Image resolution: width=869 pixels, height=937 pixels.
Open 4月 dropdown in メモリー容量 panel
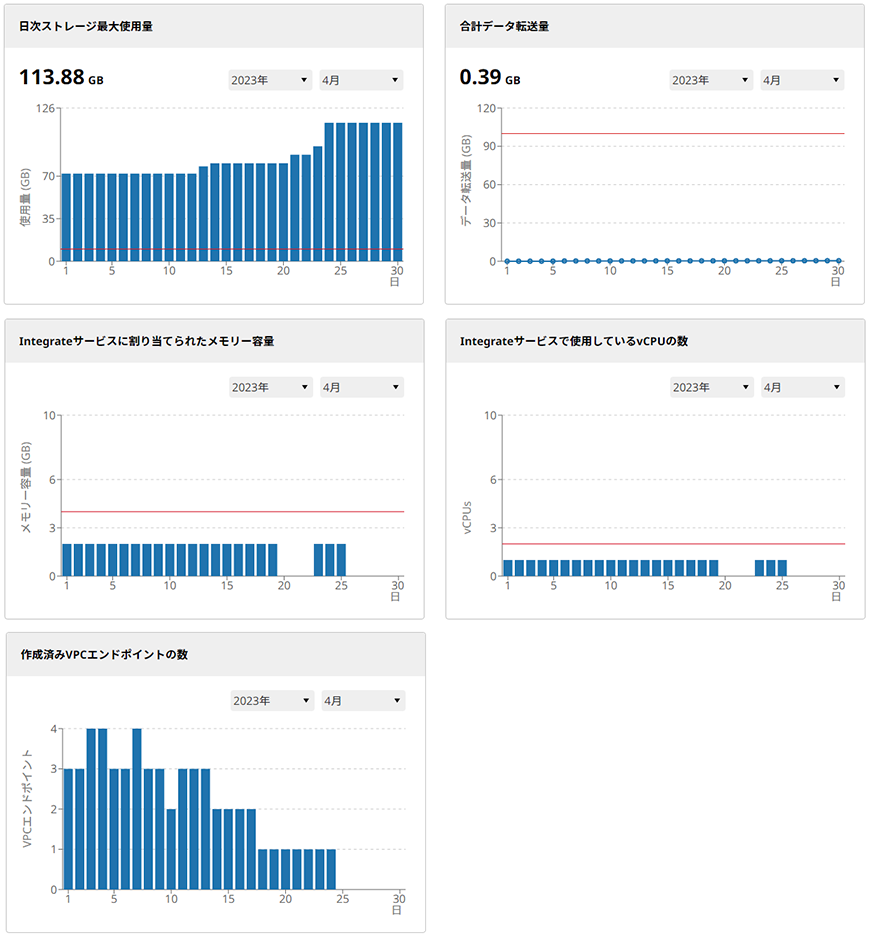click(x=360, y=387)
